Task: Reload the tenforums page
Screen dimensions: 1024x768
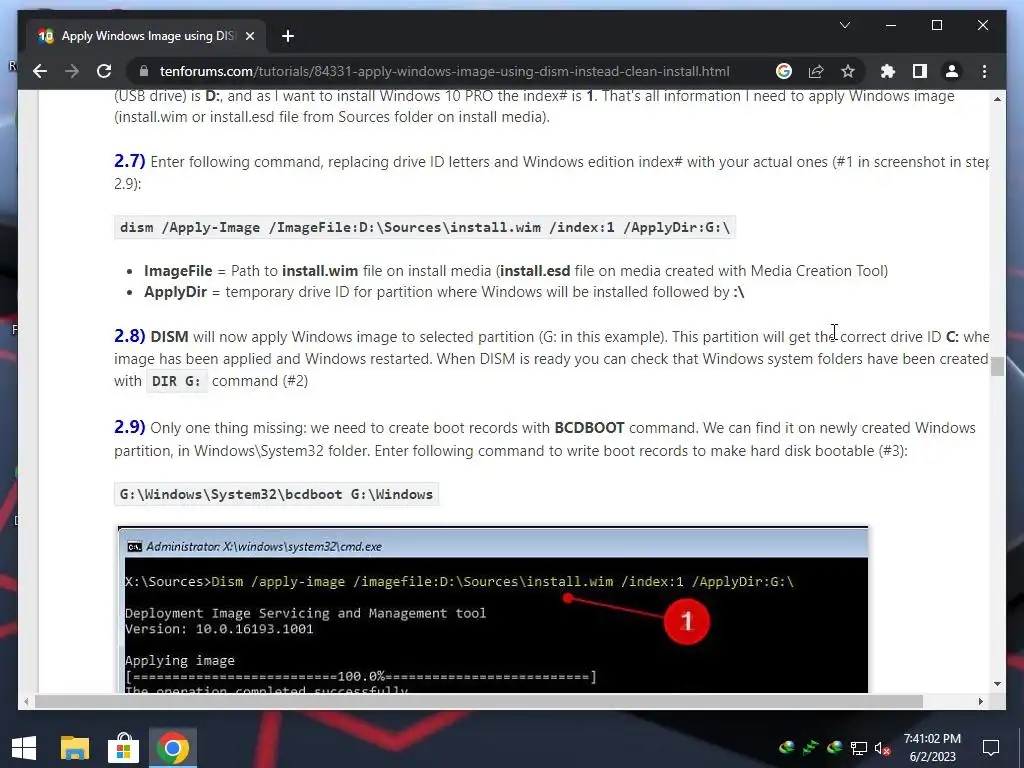Action: coord(104,71)
